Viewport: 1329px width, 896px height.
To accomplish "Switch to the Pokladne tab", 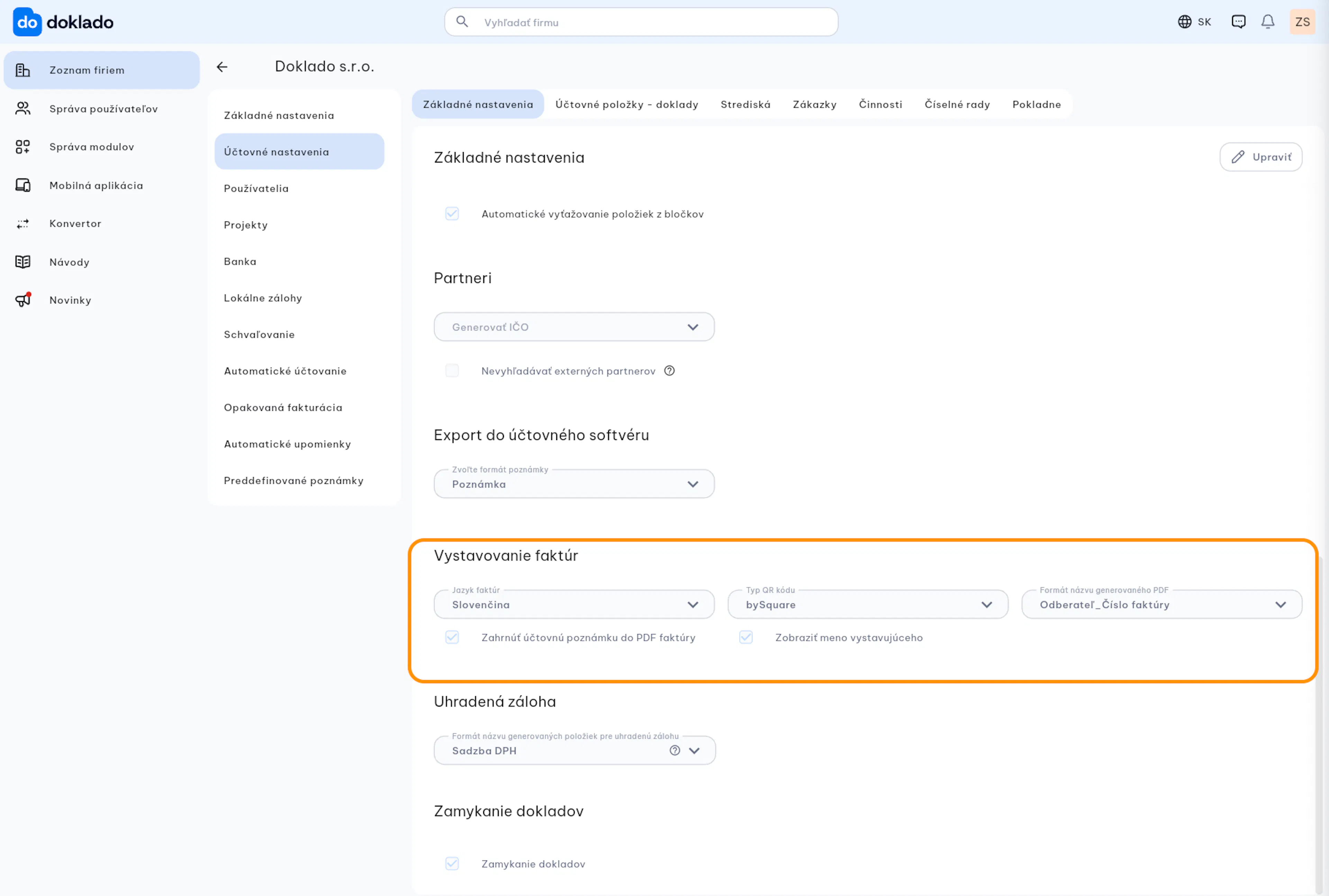I will tap(1036, 104).
